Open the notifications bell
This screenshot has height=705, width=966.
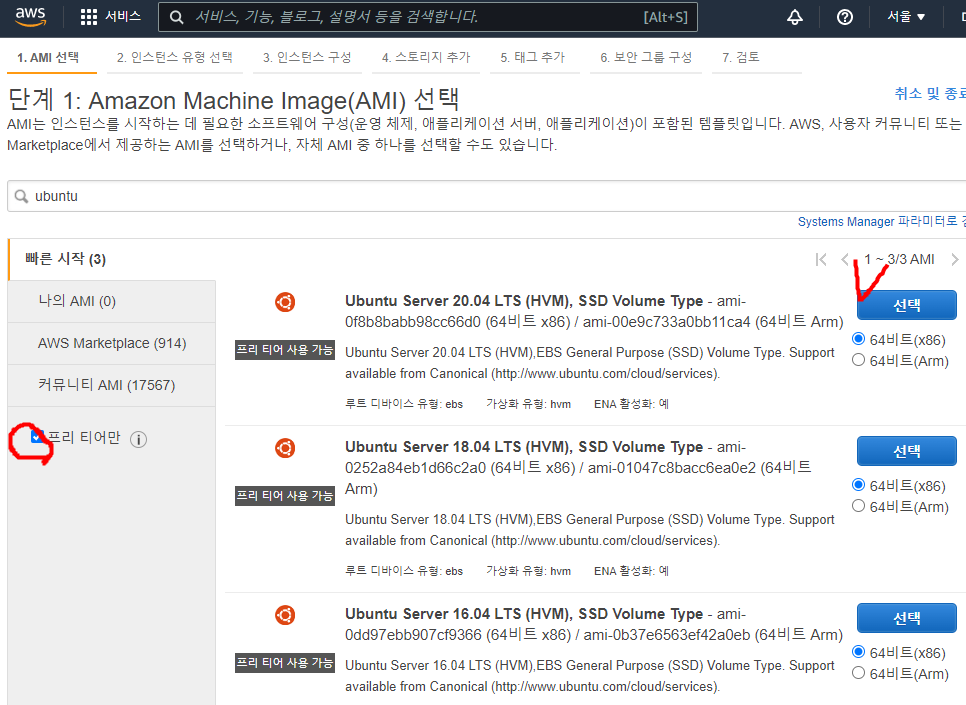coord(795,17)
